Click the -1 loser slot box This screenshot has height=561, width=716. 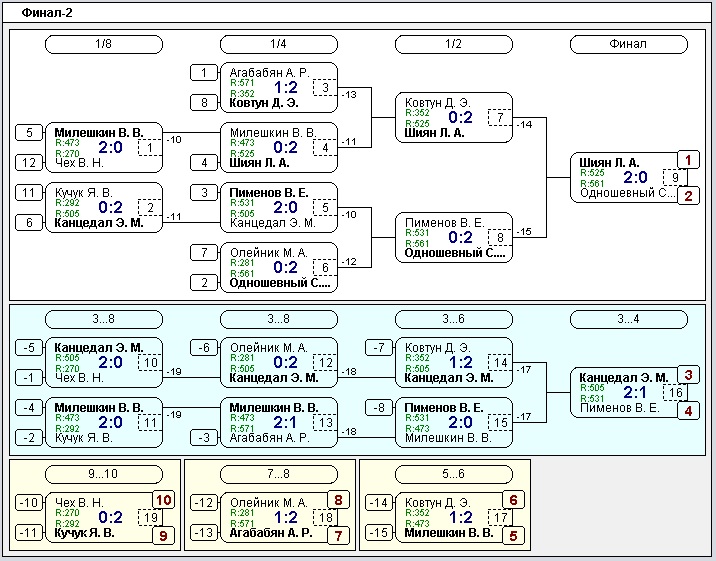pos(29,377)
